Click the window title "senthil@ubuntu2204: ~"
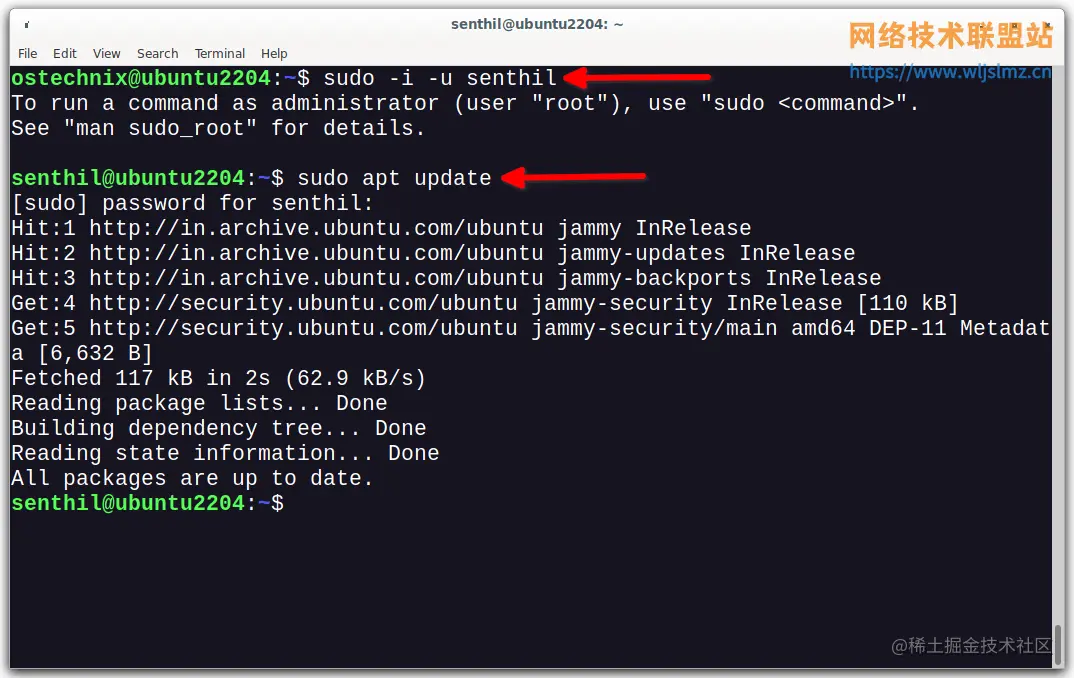 (x=537, y=24)
